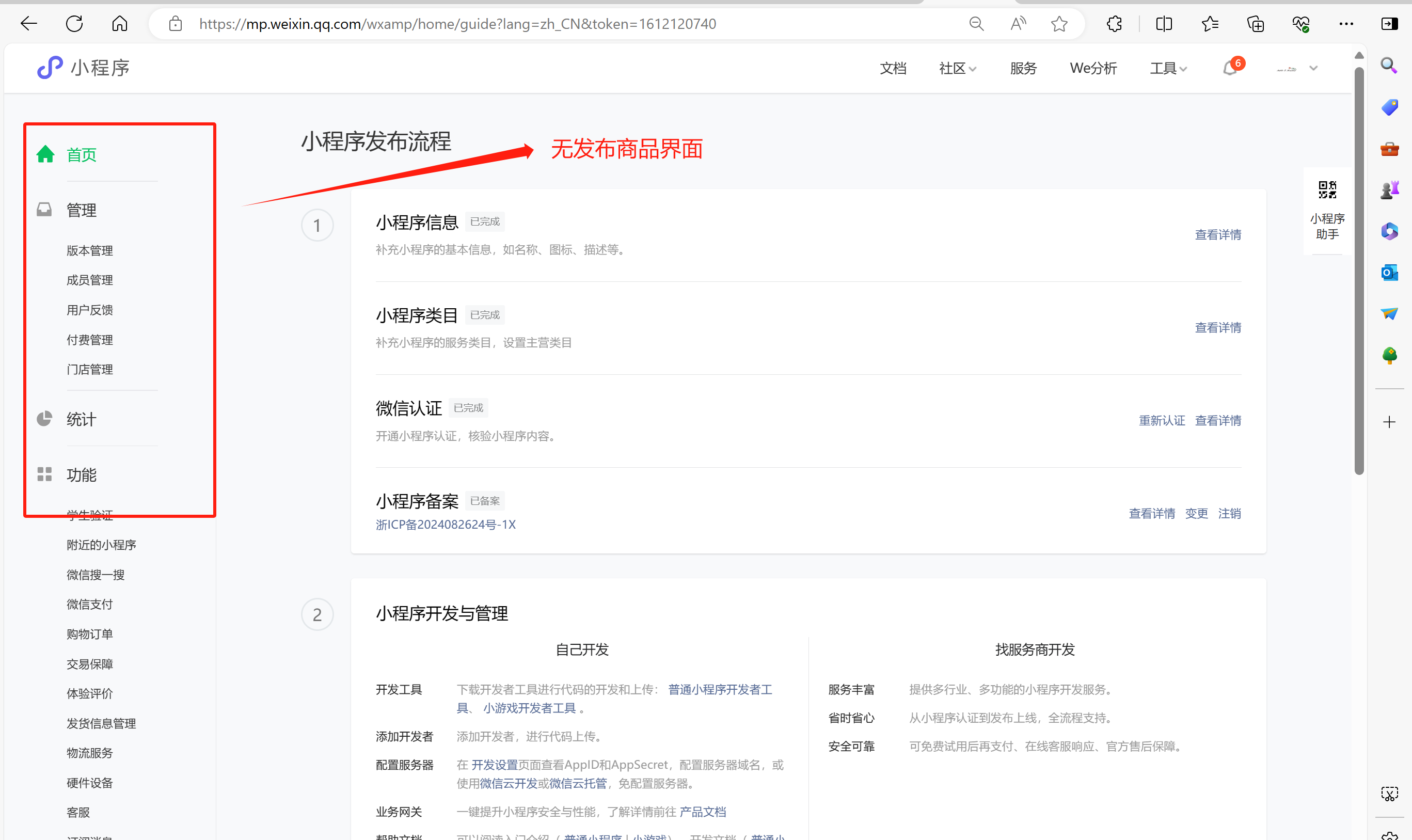Image resolution: width=1412 pixels, height=840 pixels.
Task: Expand the 统计 sidebar section
Action: (82, 419)
